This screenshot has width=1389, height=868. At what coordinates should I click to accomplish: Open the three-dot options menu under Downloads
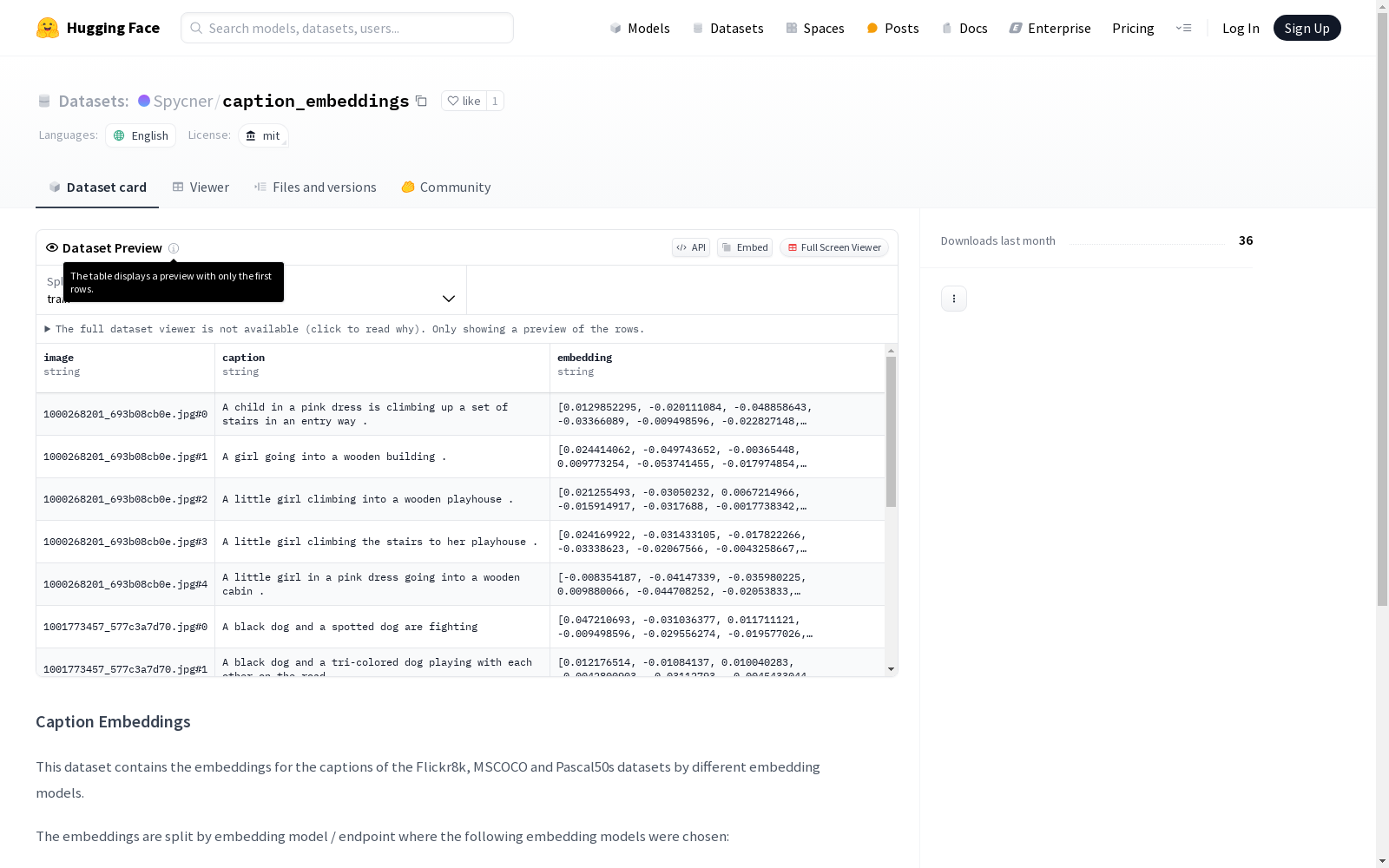(x=954, y=299)
